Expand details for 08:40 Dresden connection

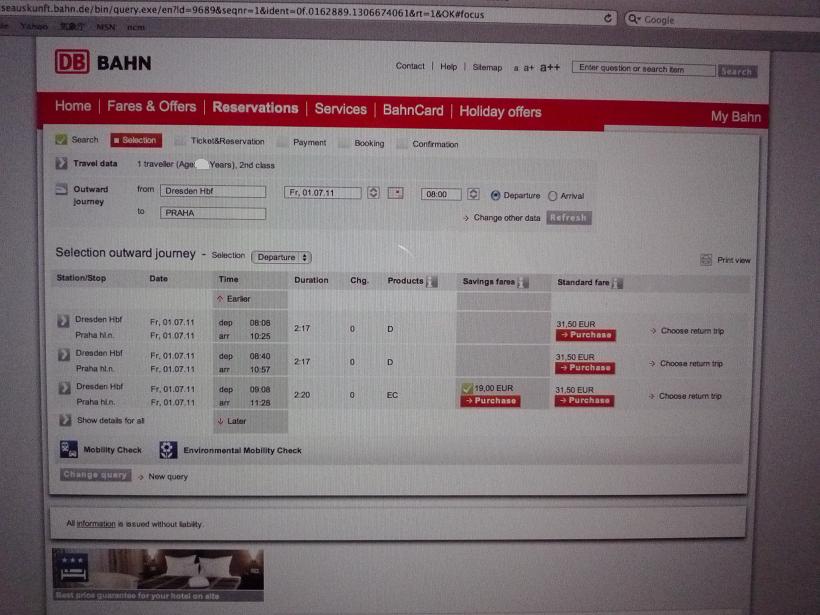point(63,355)
